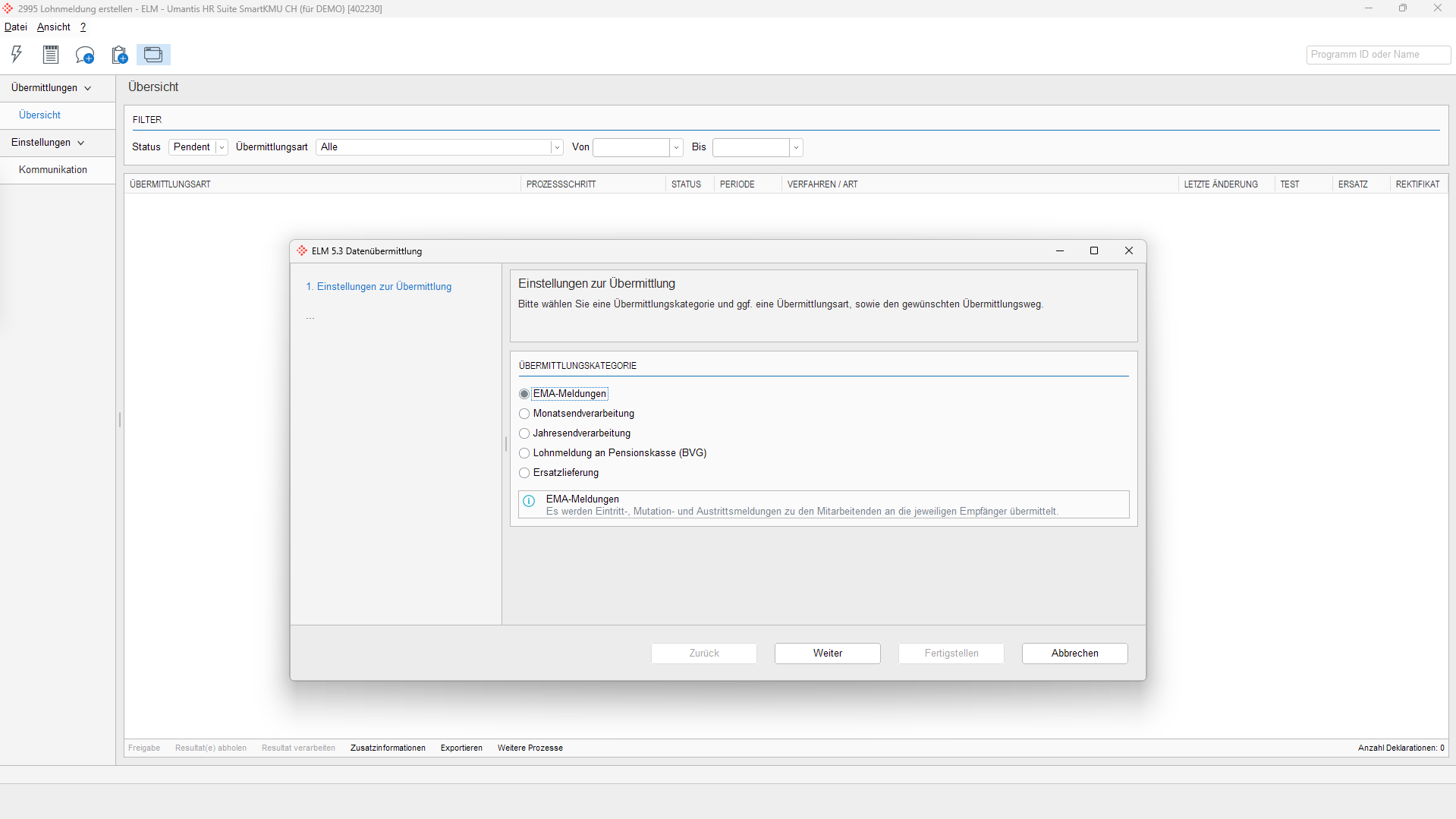Open the Datei menu

(15, 27)
